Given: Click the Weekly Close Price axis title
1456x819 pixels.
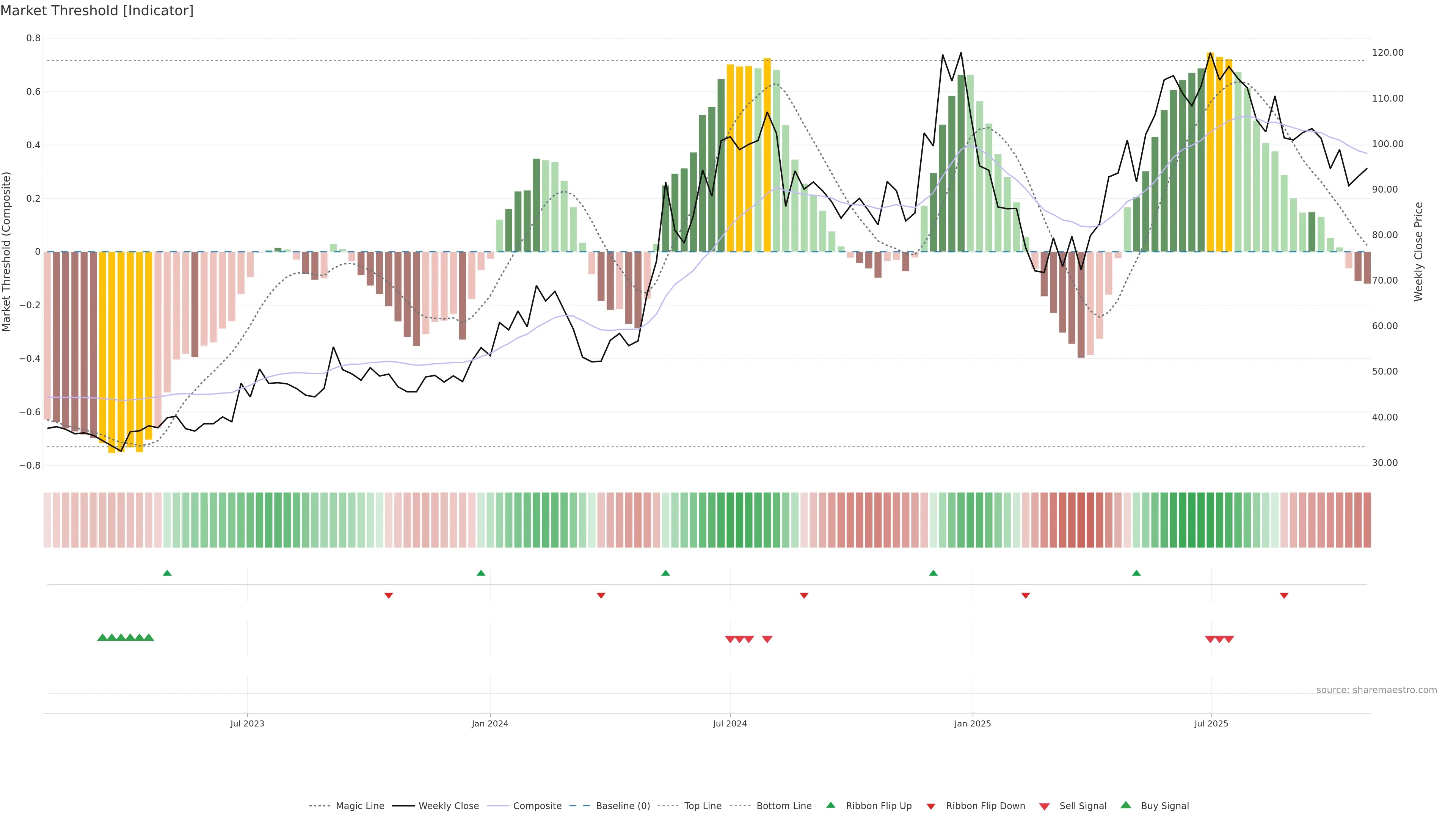Looking at the screenshot, I should (x=1418, y=251).
